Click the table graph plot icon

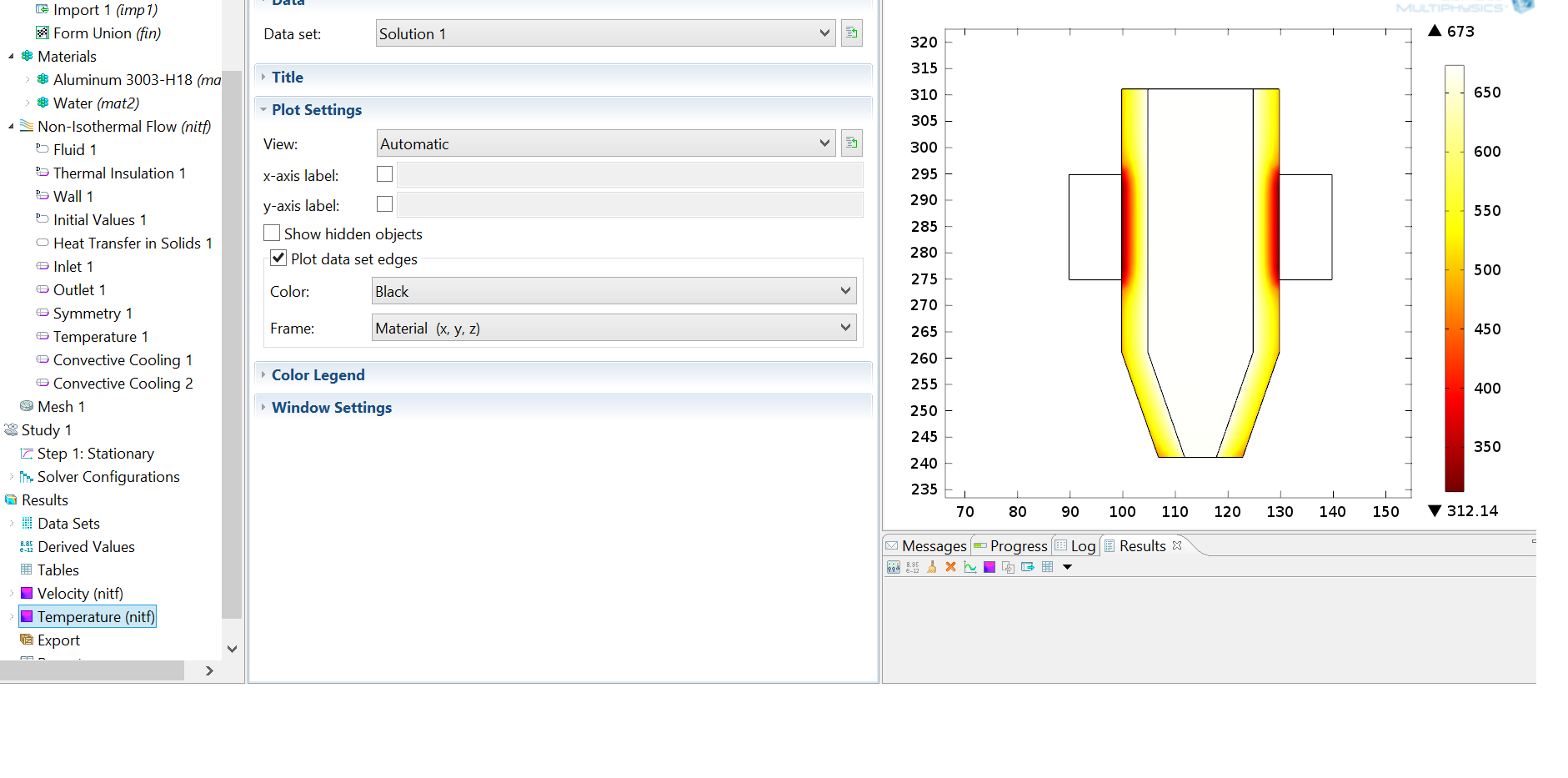970,567
